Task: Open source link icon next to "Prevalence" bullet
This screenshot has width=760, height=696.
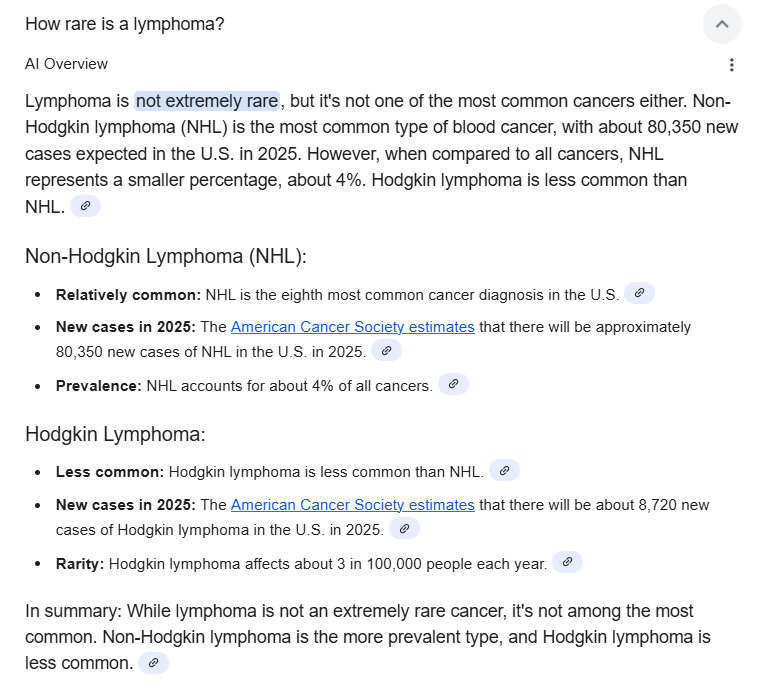Action: [x=453, y=384]
